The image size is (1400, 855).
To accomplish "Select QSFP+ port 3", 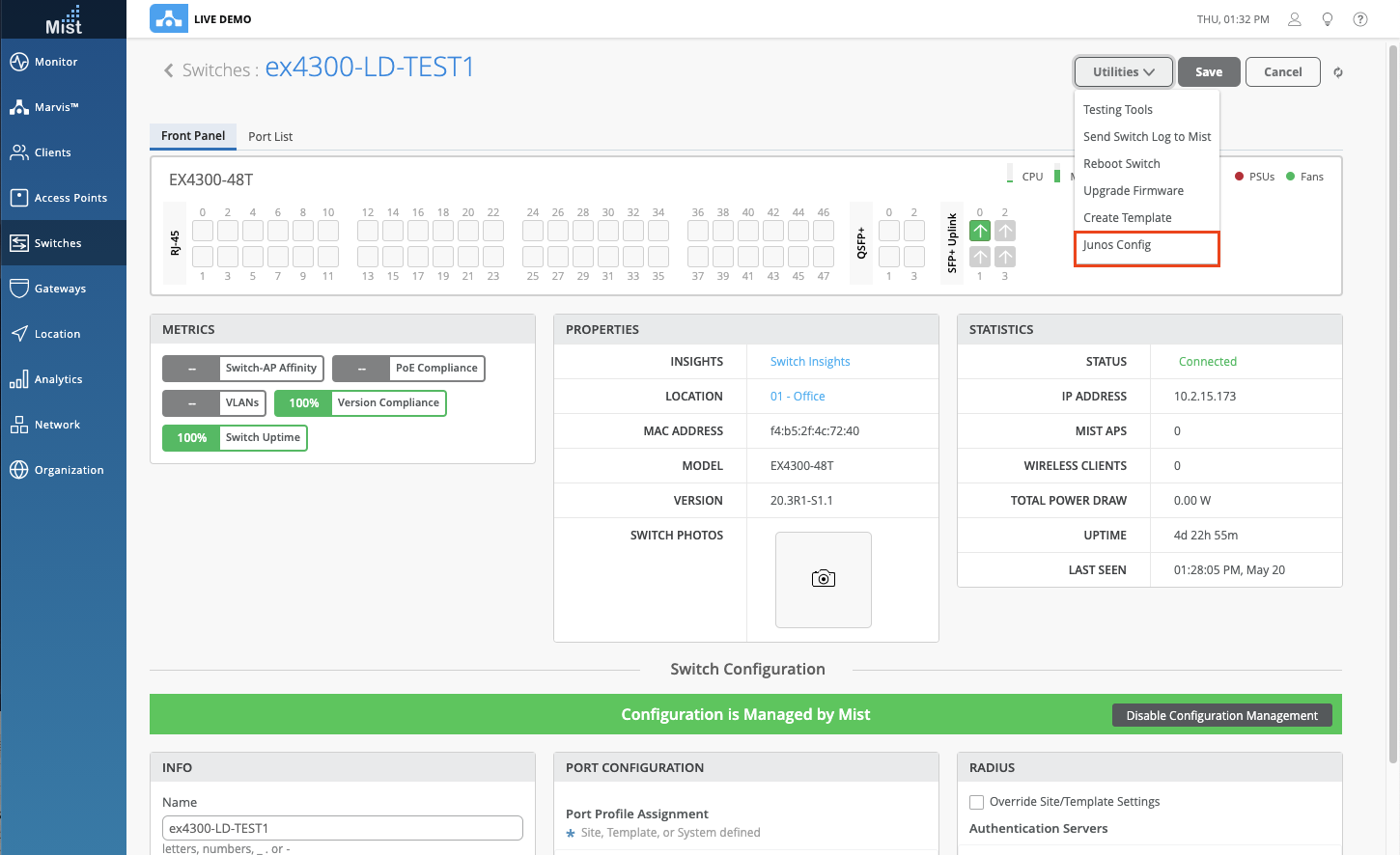I will [x=914, y=257].
